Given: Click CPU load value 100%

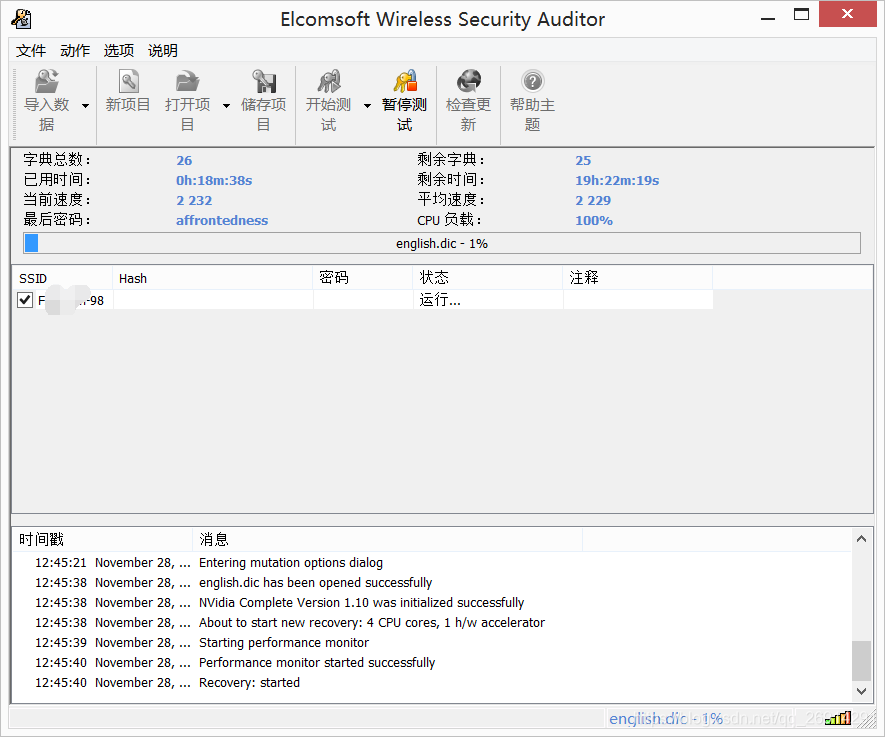Looking at the screenshot, I should click(594, 221).
